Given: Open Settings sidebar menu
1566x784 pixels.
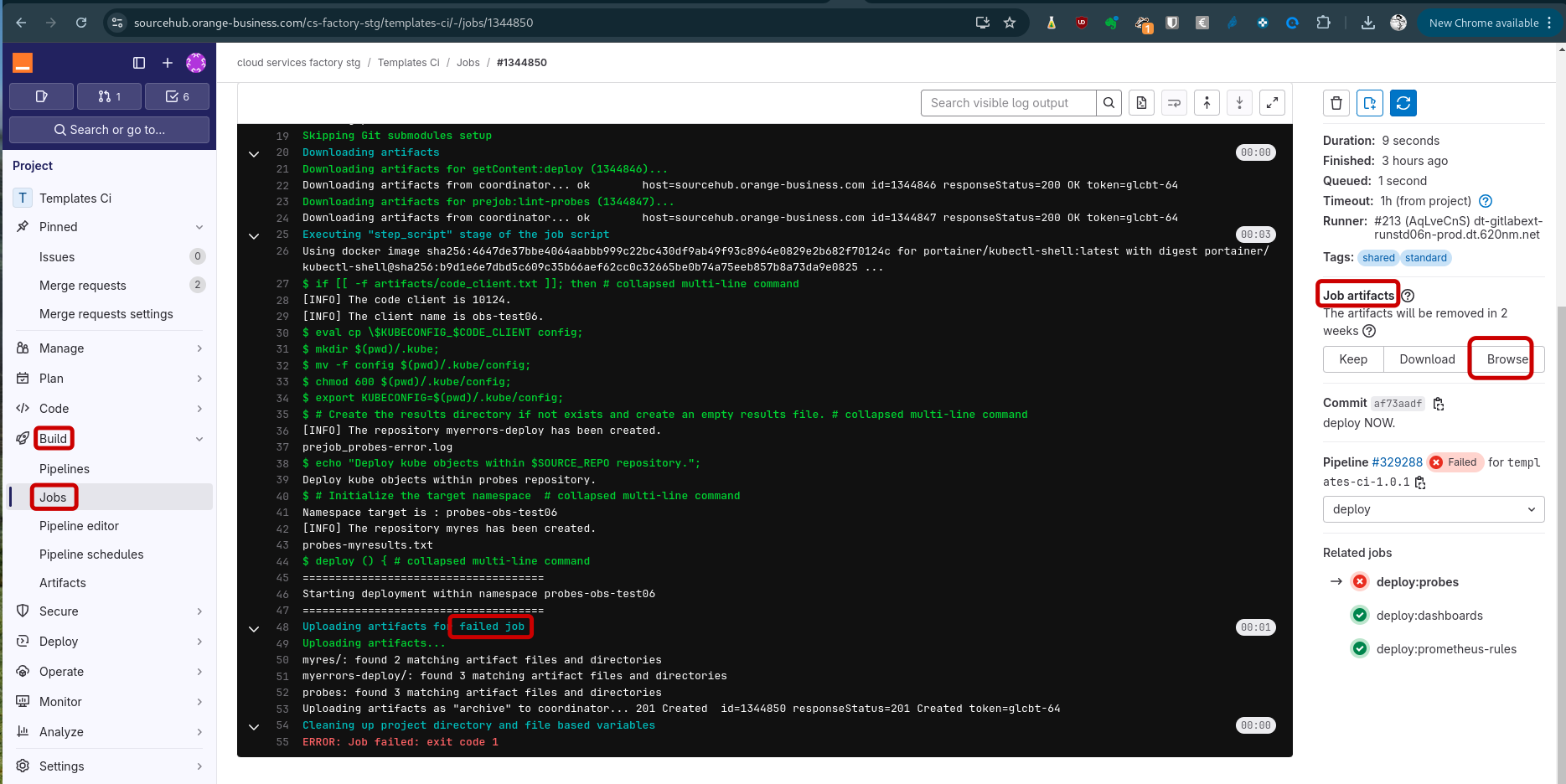Looking at the screenshot, I should pos(111,766).
